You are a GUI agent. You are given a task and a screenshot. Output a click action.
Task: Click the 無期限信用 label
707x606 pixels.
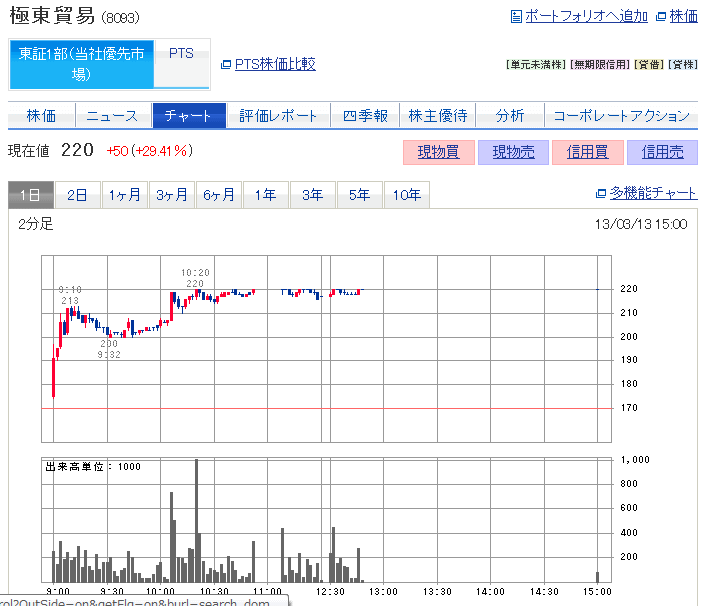(x=600, y=65)
